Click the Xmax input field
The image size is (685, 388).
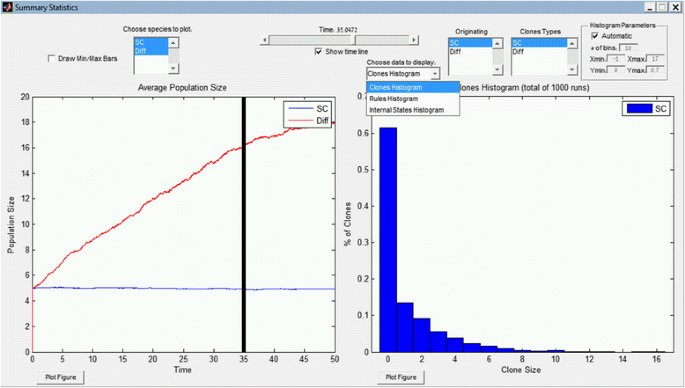(x=655, y=59)
